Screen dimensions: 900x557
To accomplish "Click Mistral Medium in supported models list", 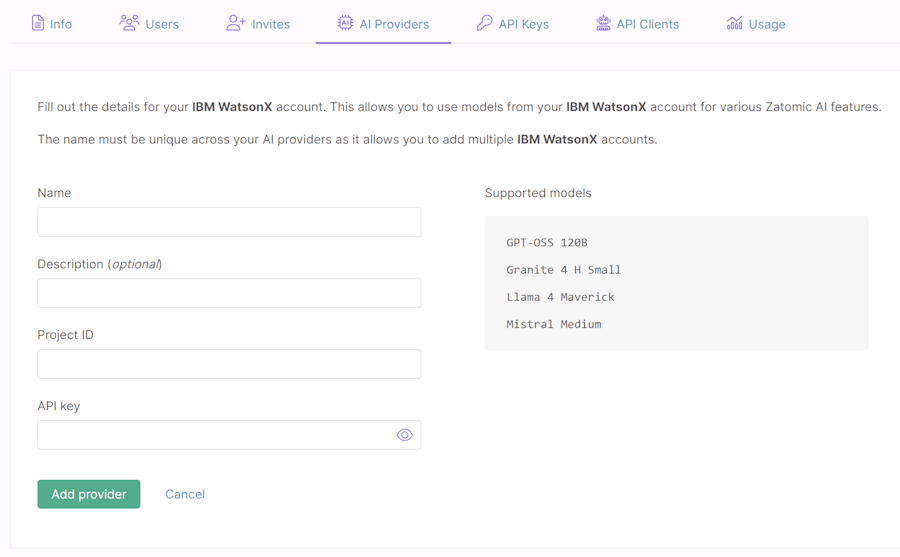I will (554, 324).
